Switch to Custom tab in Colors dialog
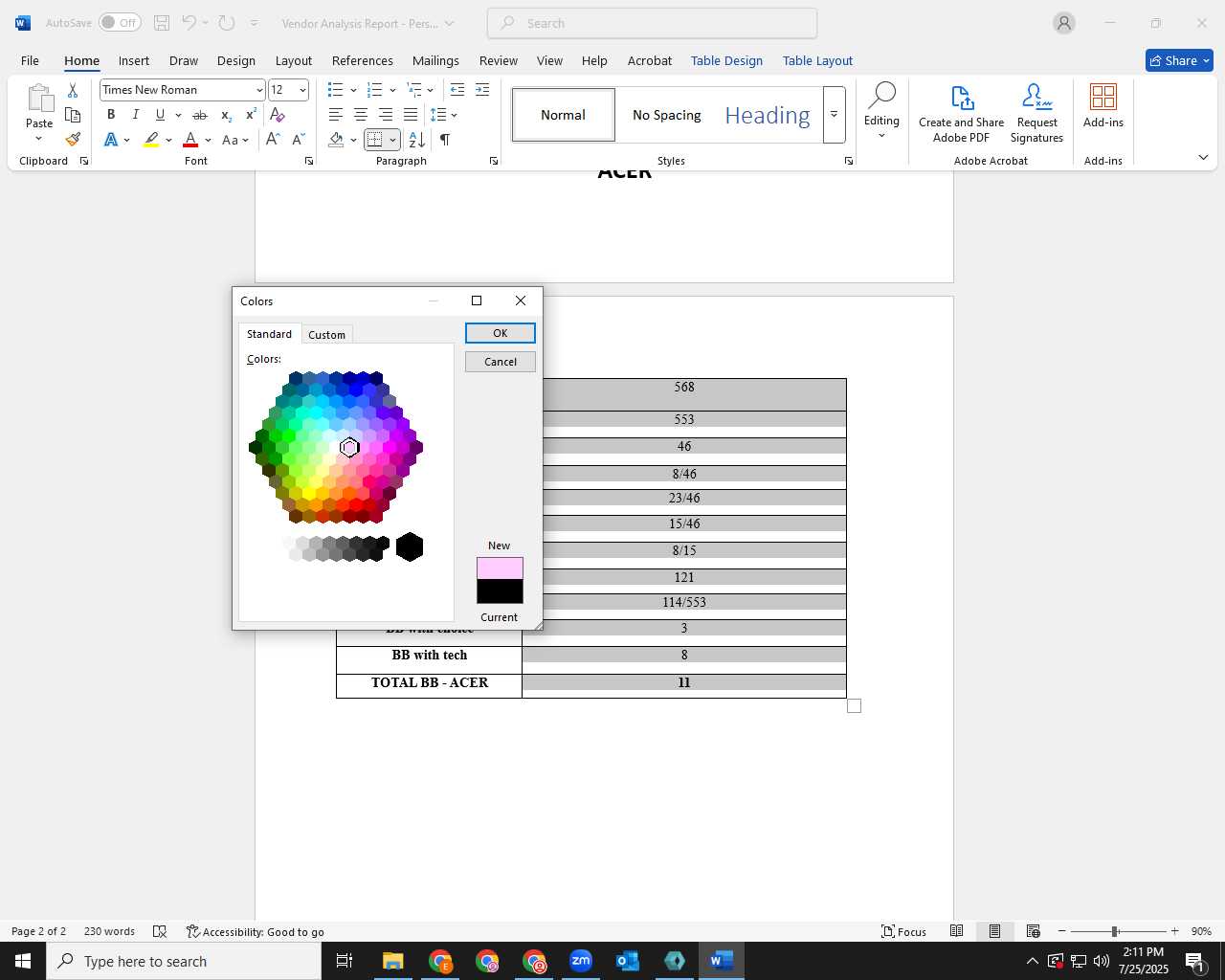Viewport: 1225px width, 980px height. tap(326, 335)
